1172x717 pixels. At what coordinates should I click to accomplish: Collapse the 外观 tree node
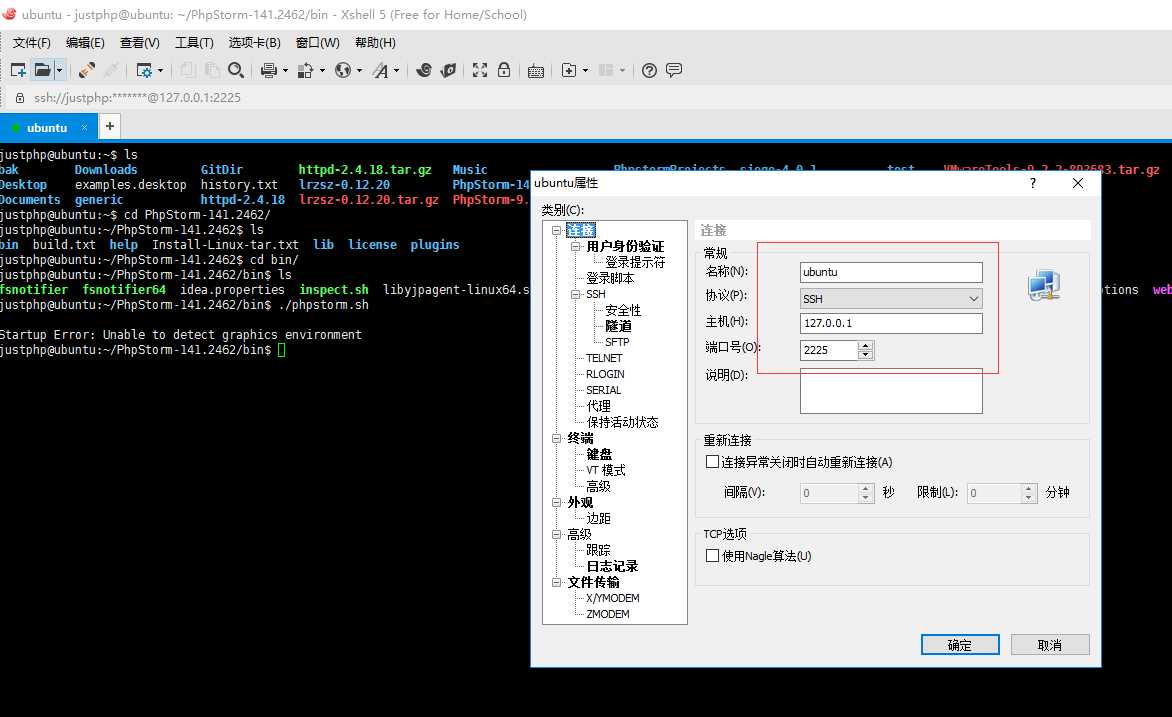[x=556, y=502]
